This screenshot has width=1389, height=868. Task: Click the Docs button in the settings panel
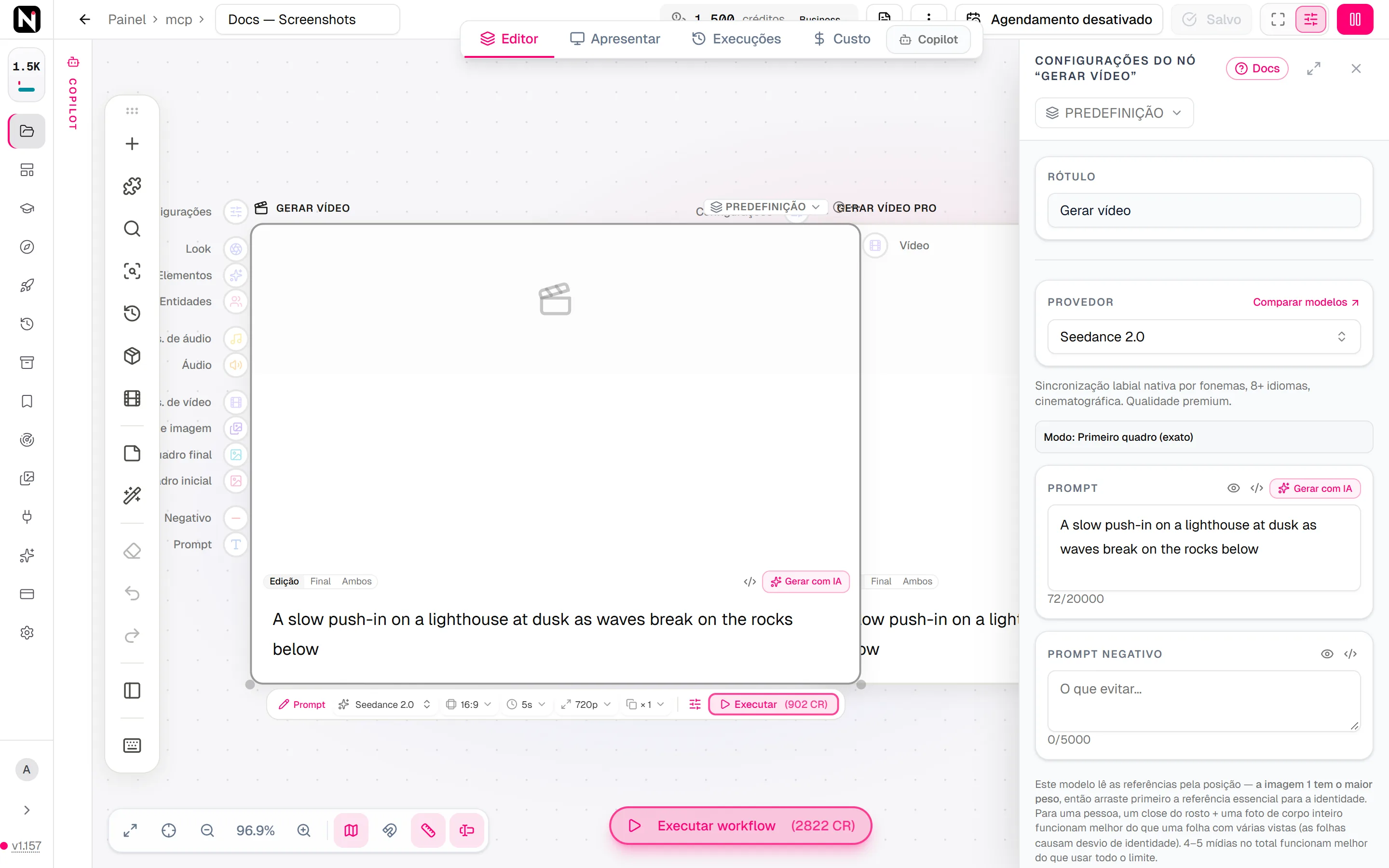tap(1257, 68)
